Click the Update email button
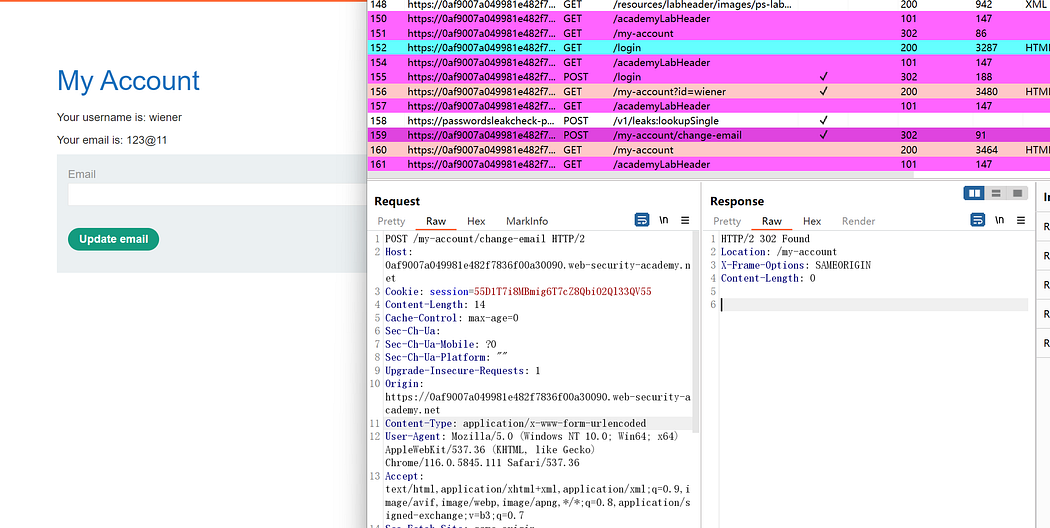Image resolution: width=1050 pixels, height=528 pixels. (x=113, y=239)
